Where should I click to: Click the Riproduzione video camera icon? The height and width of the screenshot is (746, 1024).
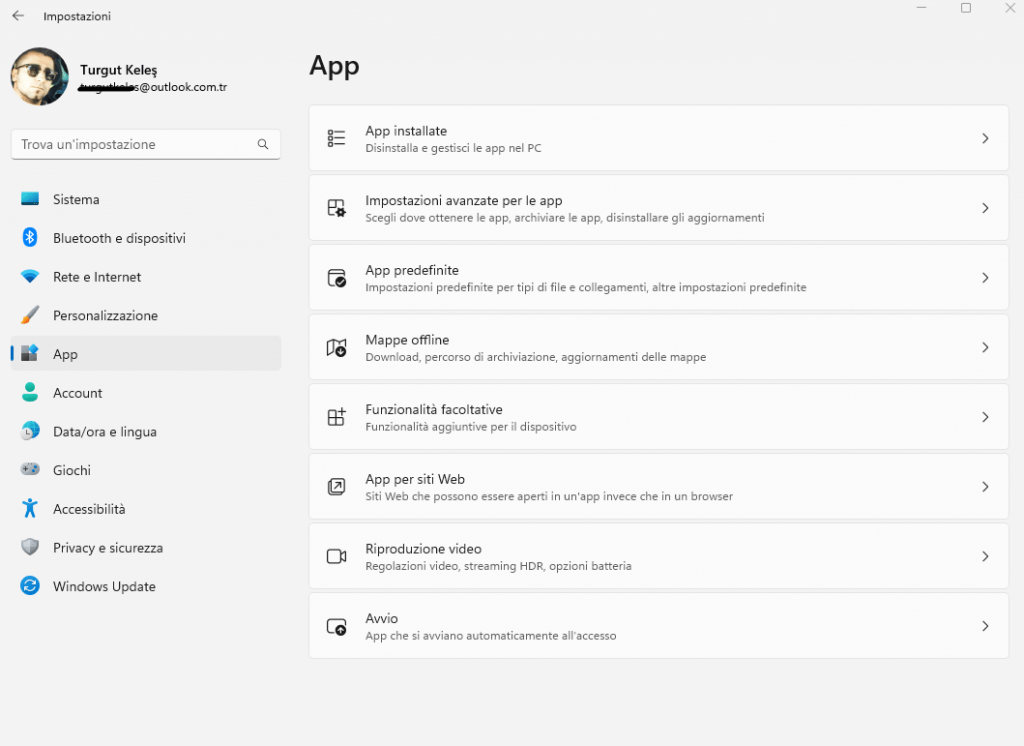pos(336,557)
